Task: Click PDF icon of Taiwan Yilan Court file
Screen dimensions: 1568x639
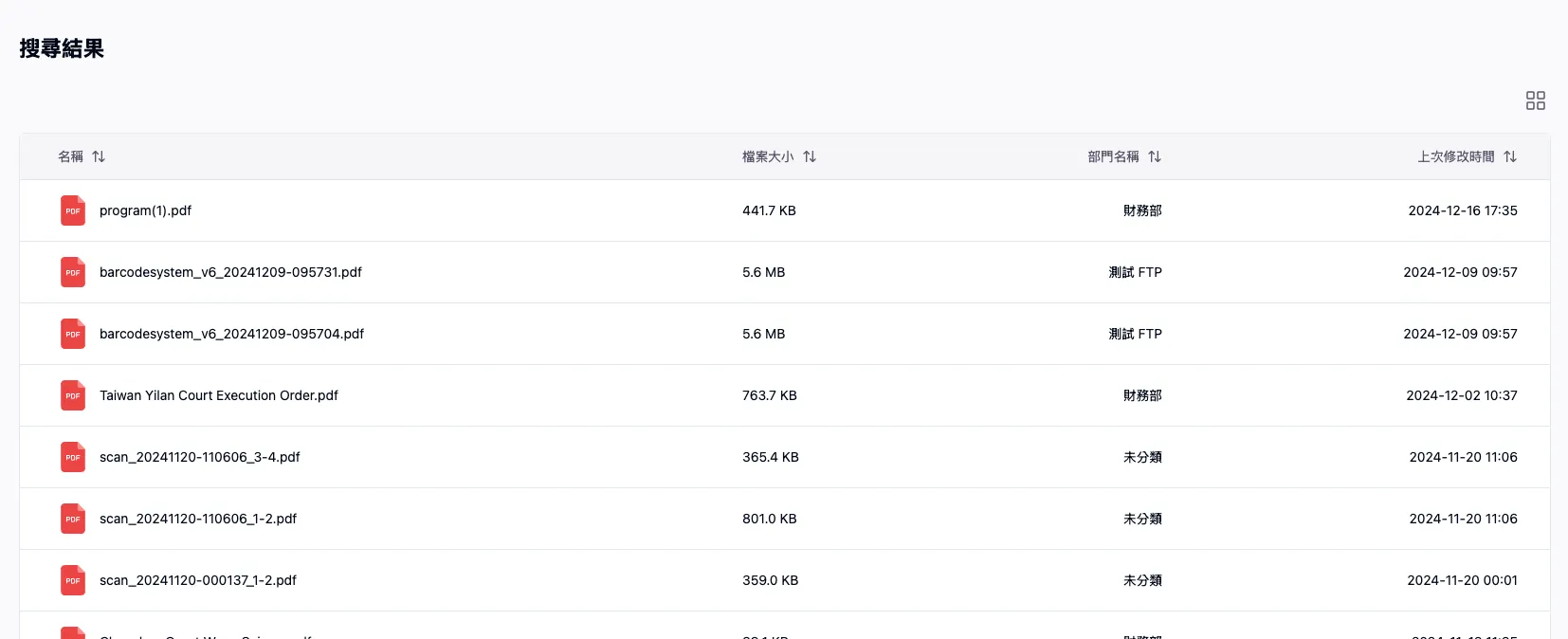Action: [73, 395]
